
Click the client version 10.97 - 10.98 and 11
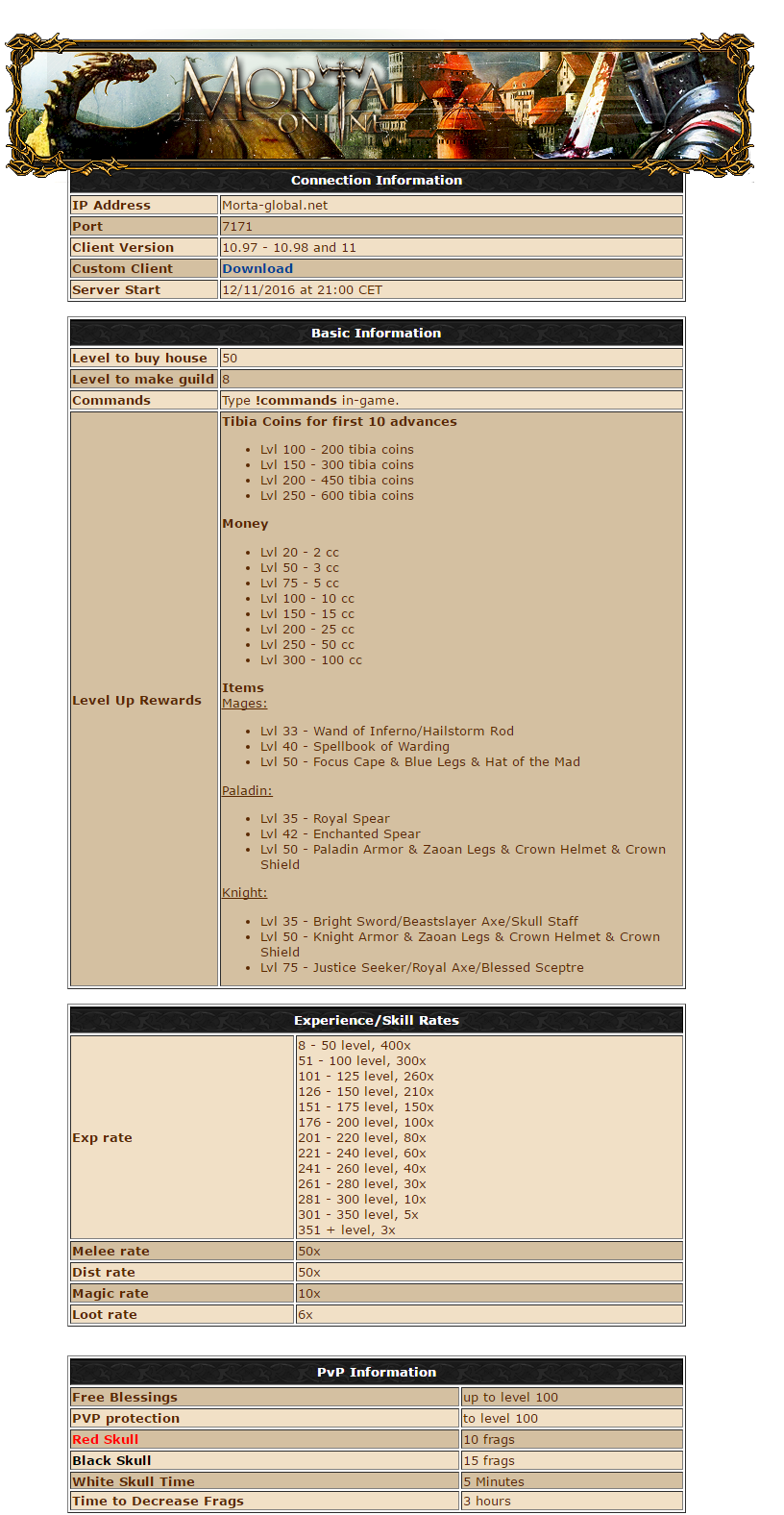289,248
